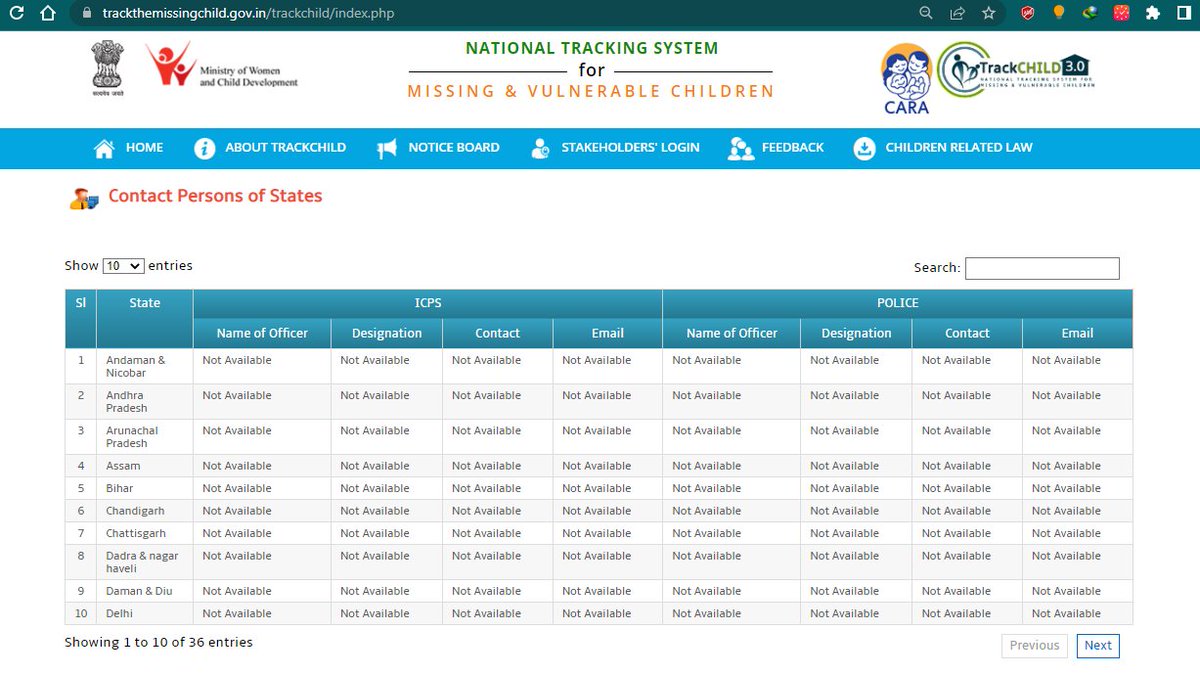Open the red shield extension icon
This screenshot has width=1200, height=675.
[1027, 14]
